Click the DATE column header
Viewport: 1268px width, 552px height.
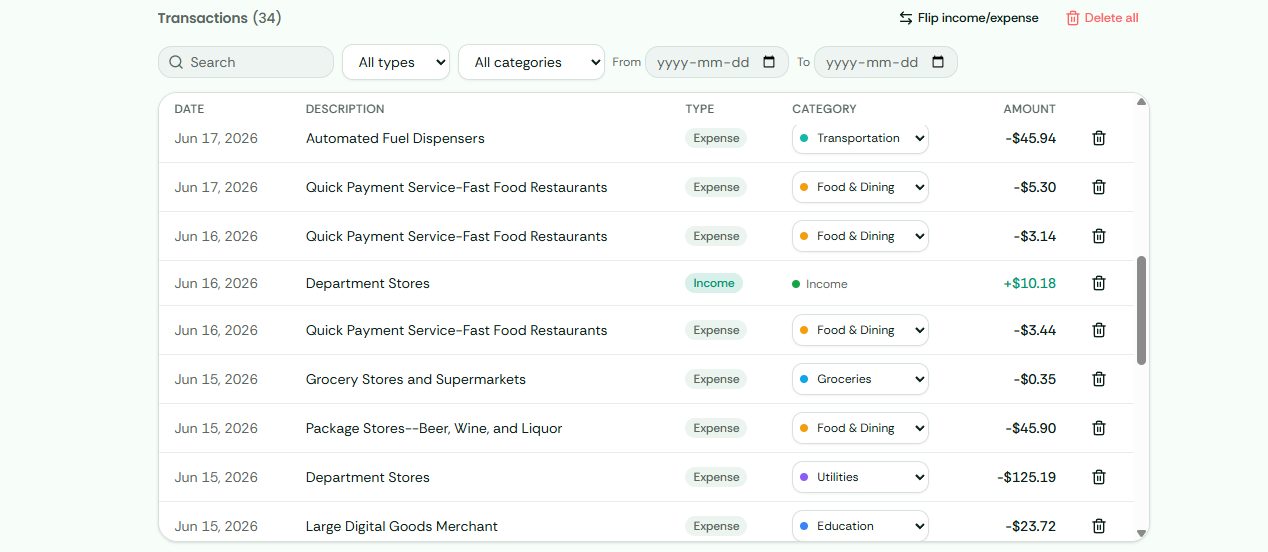pyautogui.click(x=189, y=109)
